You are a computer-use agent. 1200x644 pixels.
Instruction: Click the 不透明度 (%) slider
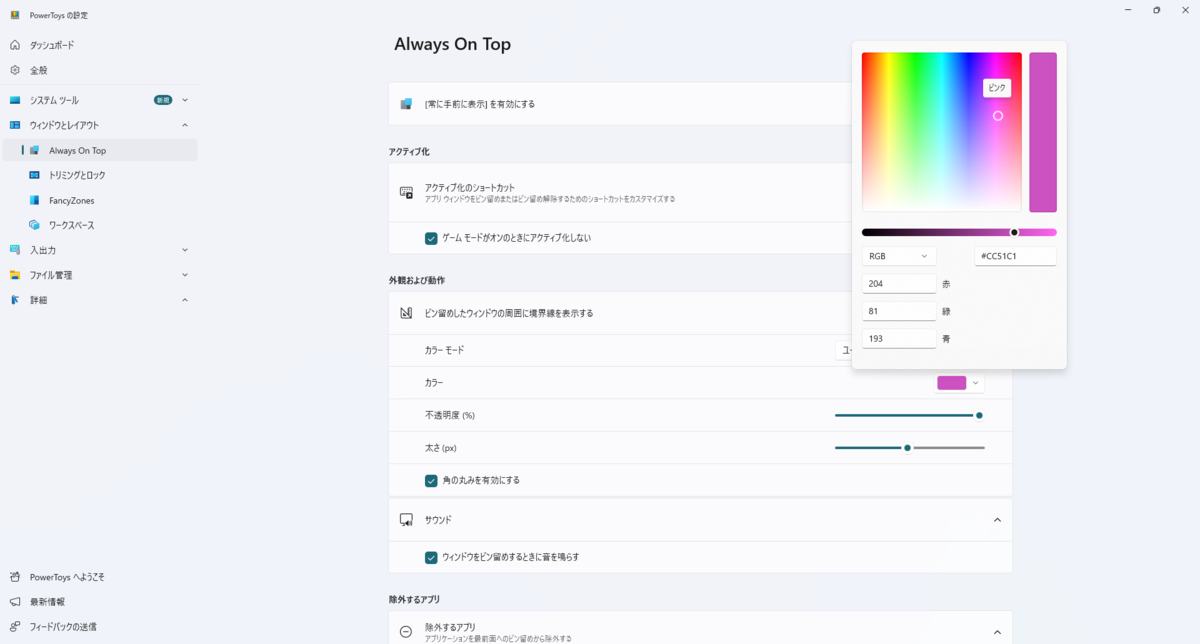click(x=910, y=415)
